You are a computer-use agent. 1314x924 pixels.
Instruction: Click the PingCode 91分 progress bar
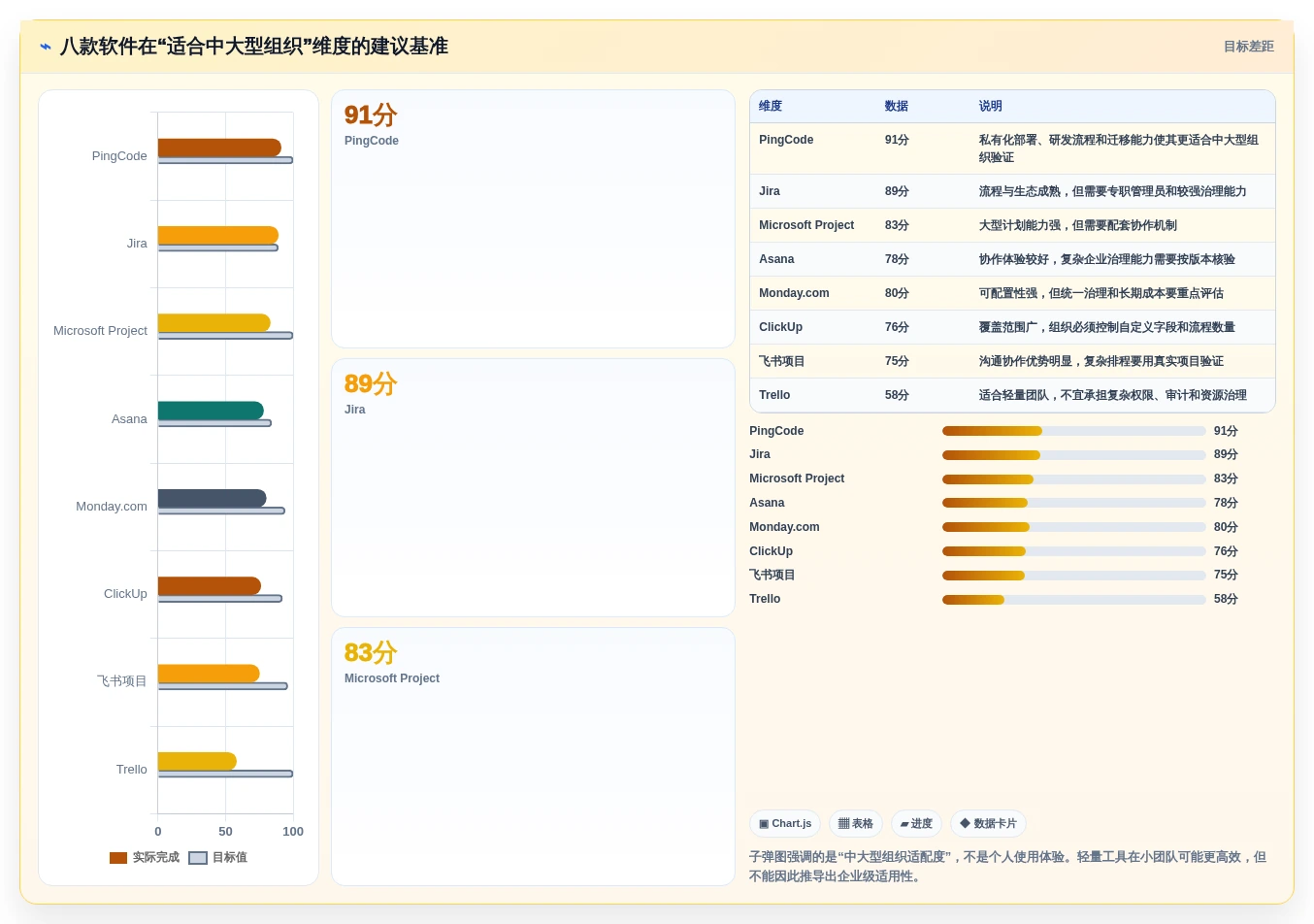[1073, 431]
